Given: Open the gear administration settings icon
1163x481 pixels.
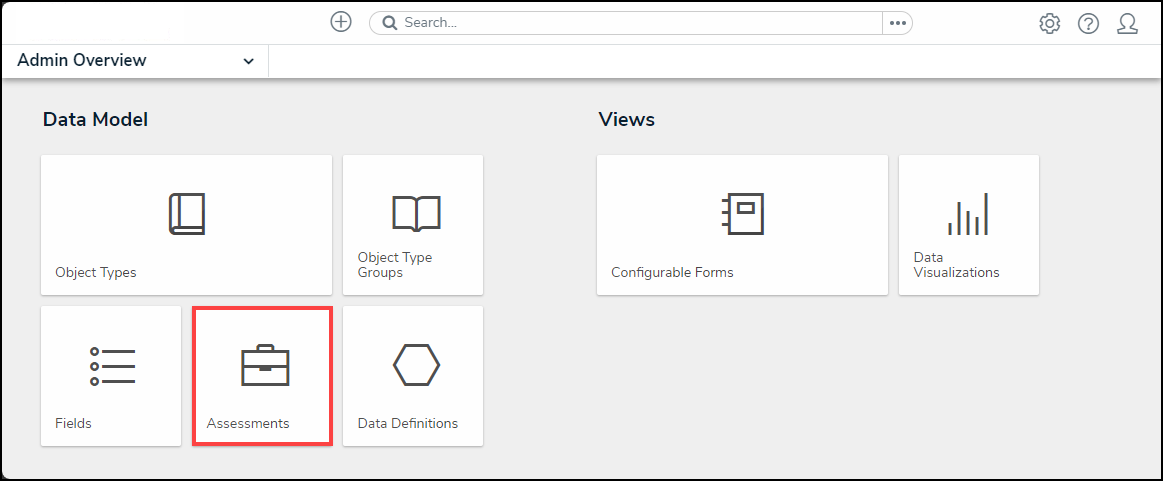Looking at the screenshot, I should click(1049, 24).
